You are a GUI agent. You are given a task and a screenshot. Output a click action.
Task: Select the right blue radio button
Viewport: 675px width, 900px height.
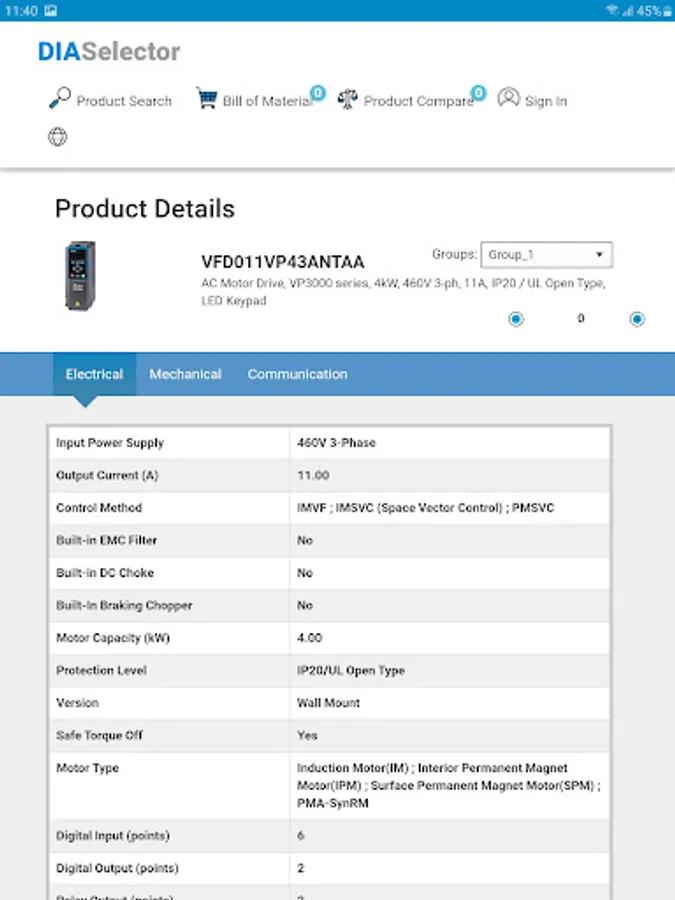click(637, 318)
